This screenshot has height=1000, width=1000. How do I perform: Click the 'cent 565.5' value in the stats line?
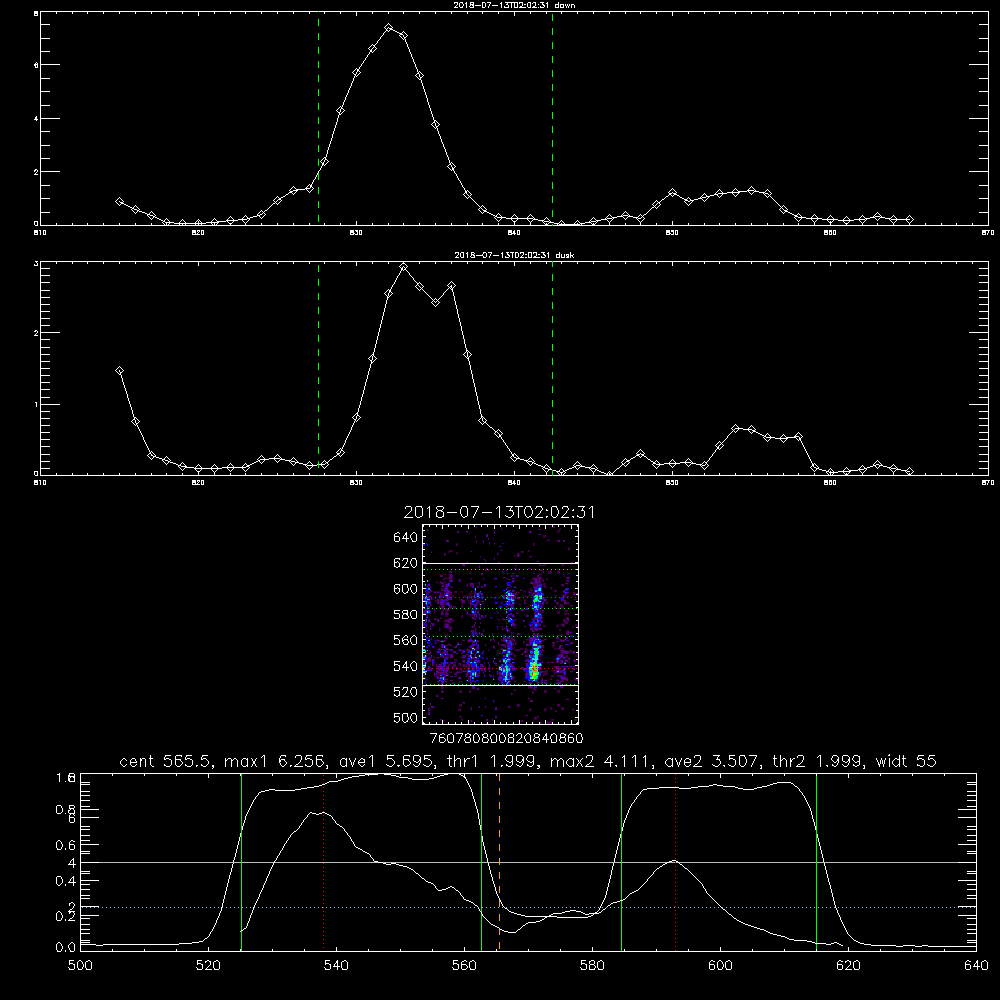coord(165,761)
